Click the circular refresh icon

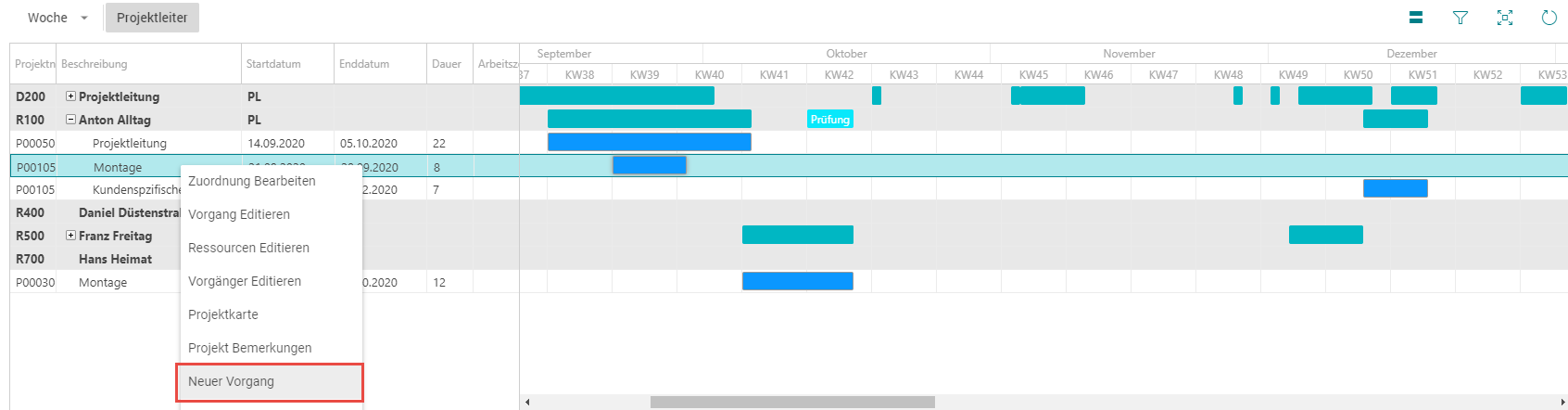tap(1549, 18)
